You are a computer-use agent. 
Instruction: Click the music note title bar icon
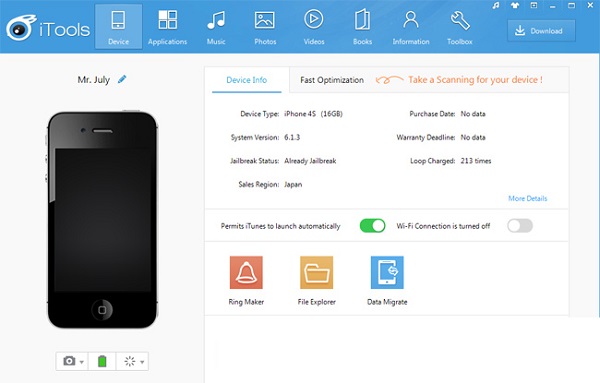click(496, 6)
